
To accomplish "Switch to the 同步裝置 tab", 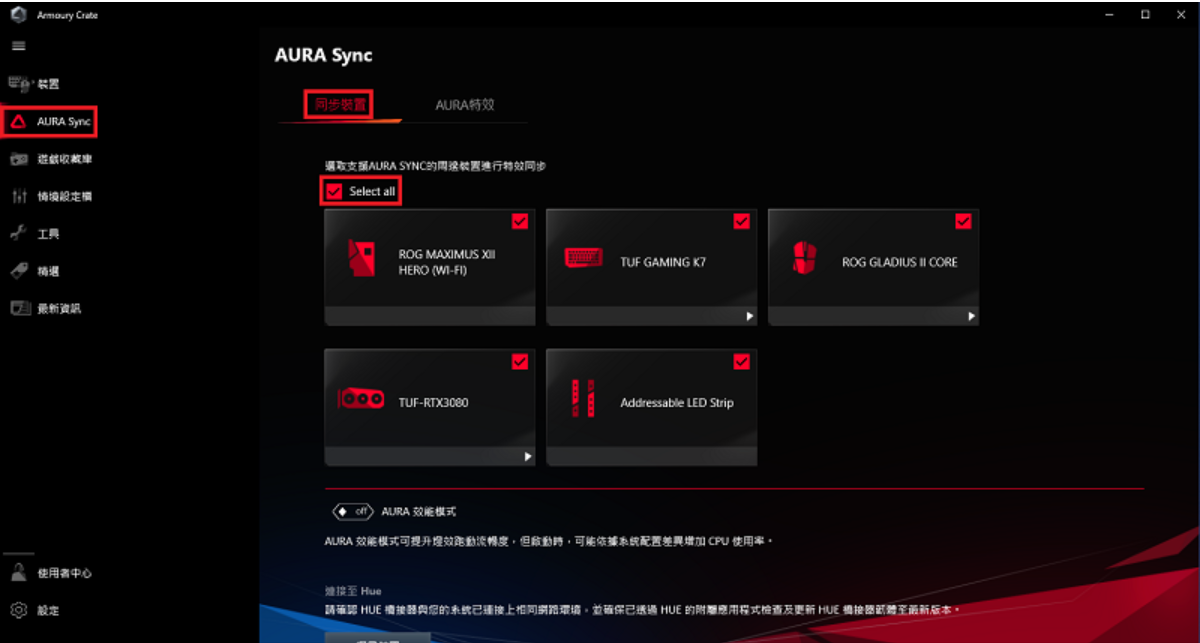I will point(340,104).
